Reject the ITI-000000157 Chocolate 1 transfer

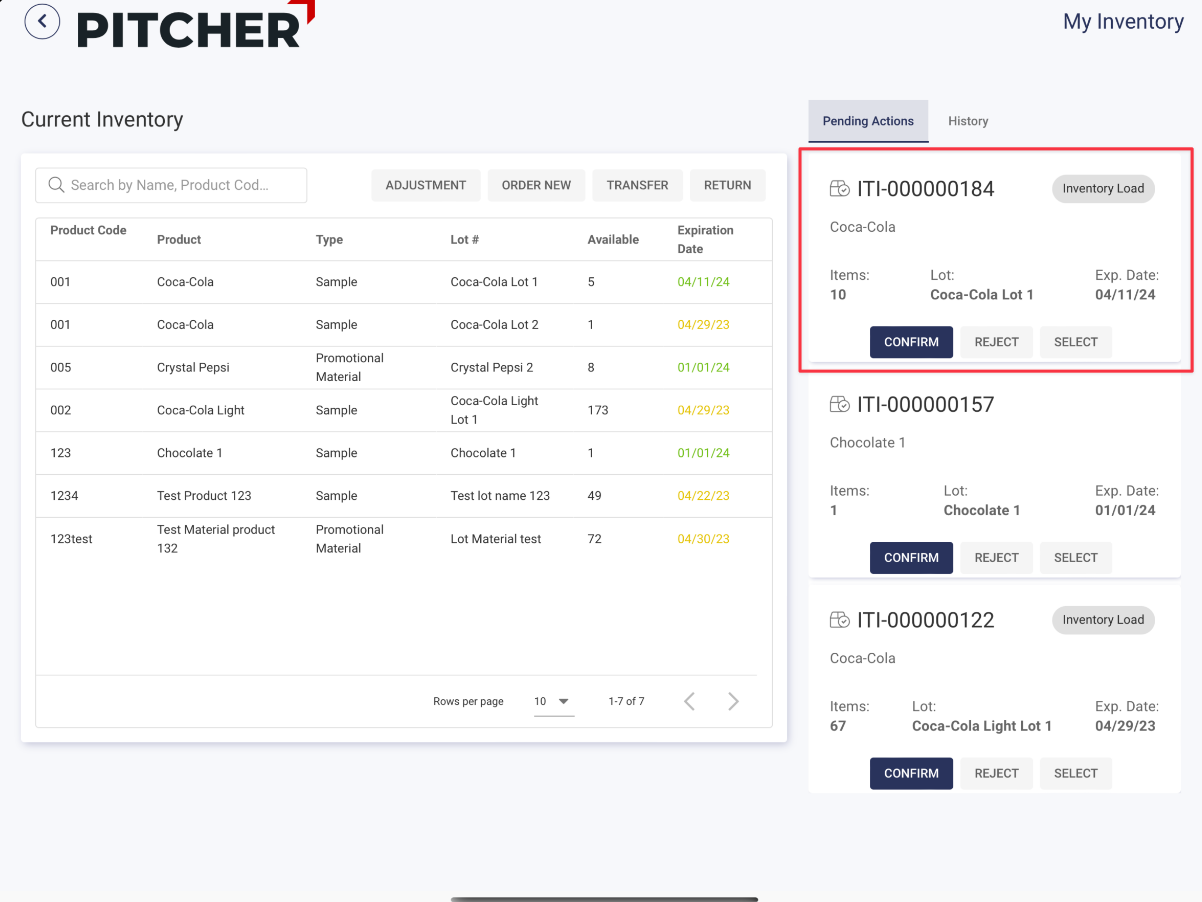(996, 558)
